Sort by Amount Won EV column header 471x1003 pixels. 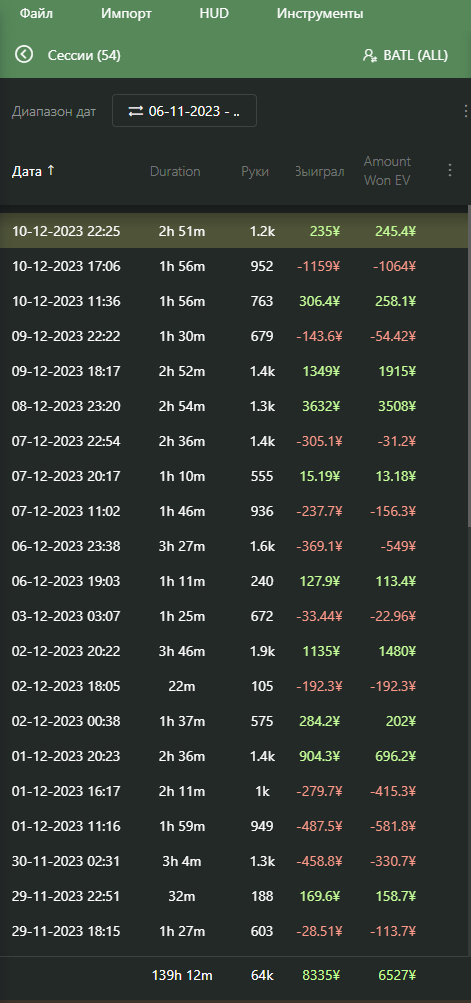[x=387, y=171]
